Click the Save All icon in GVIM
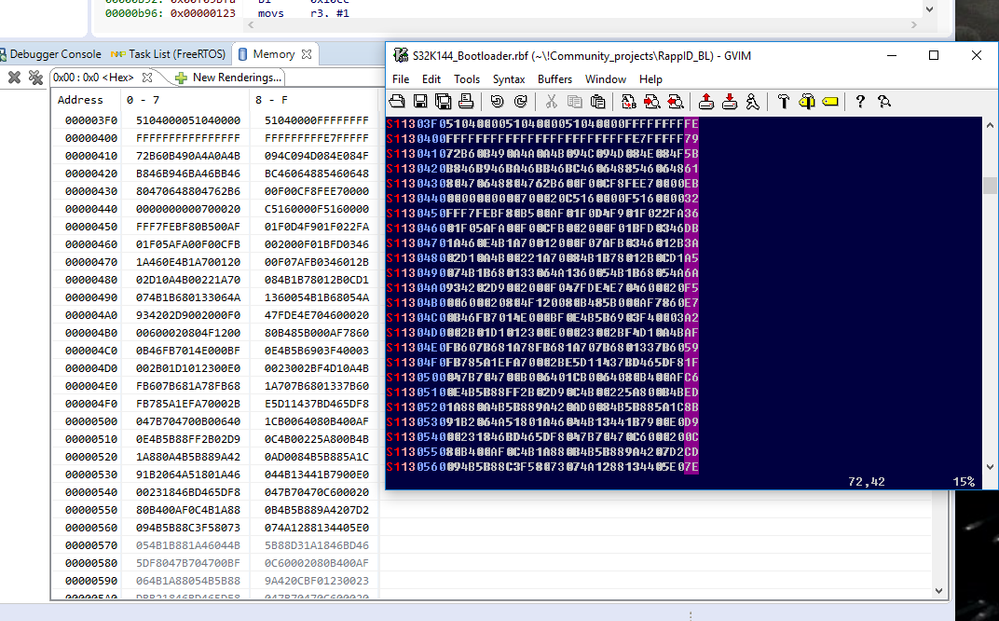 click(443, 101)
